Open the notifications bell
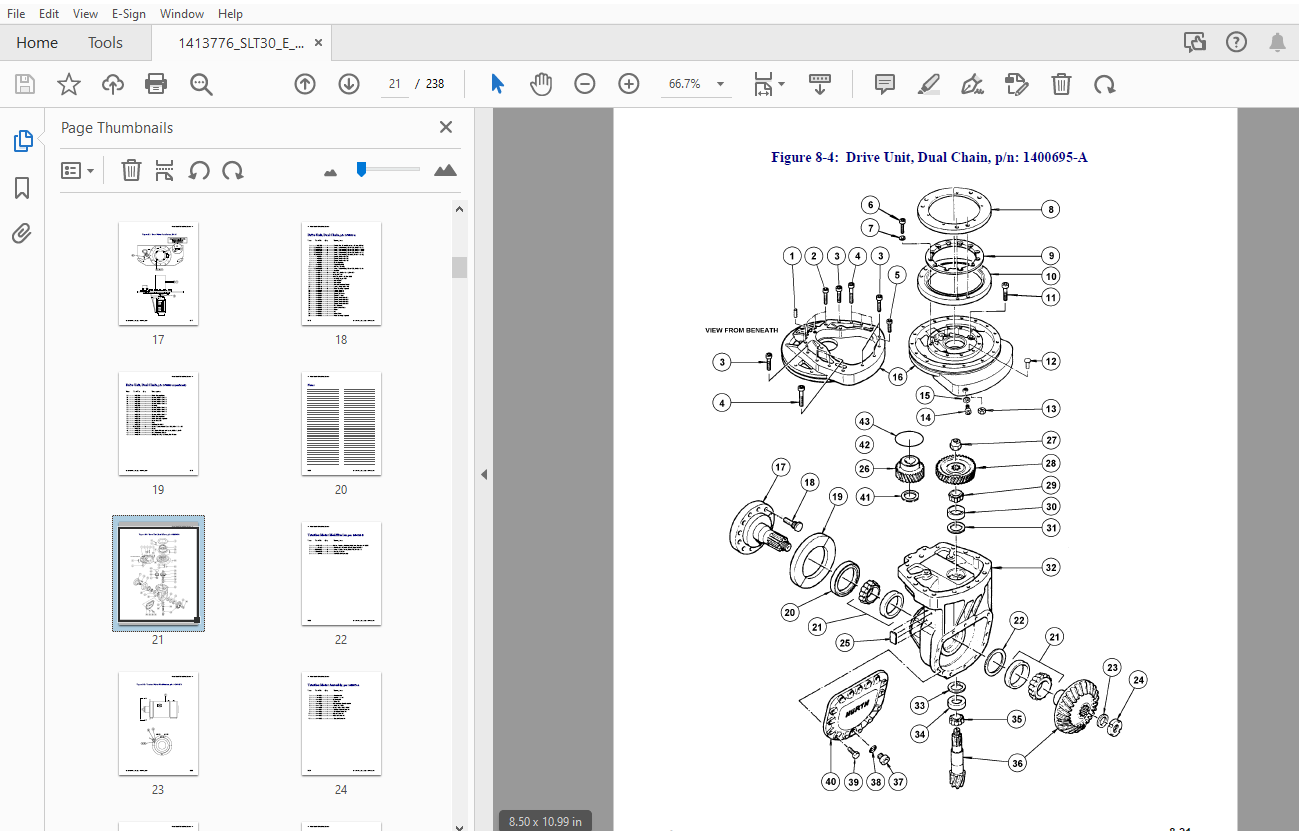 coord(1278,42)
